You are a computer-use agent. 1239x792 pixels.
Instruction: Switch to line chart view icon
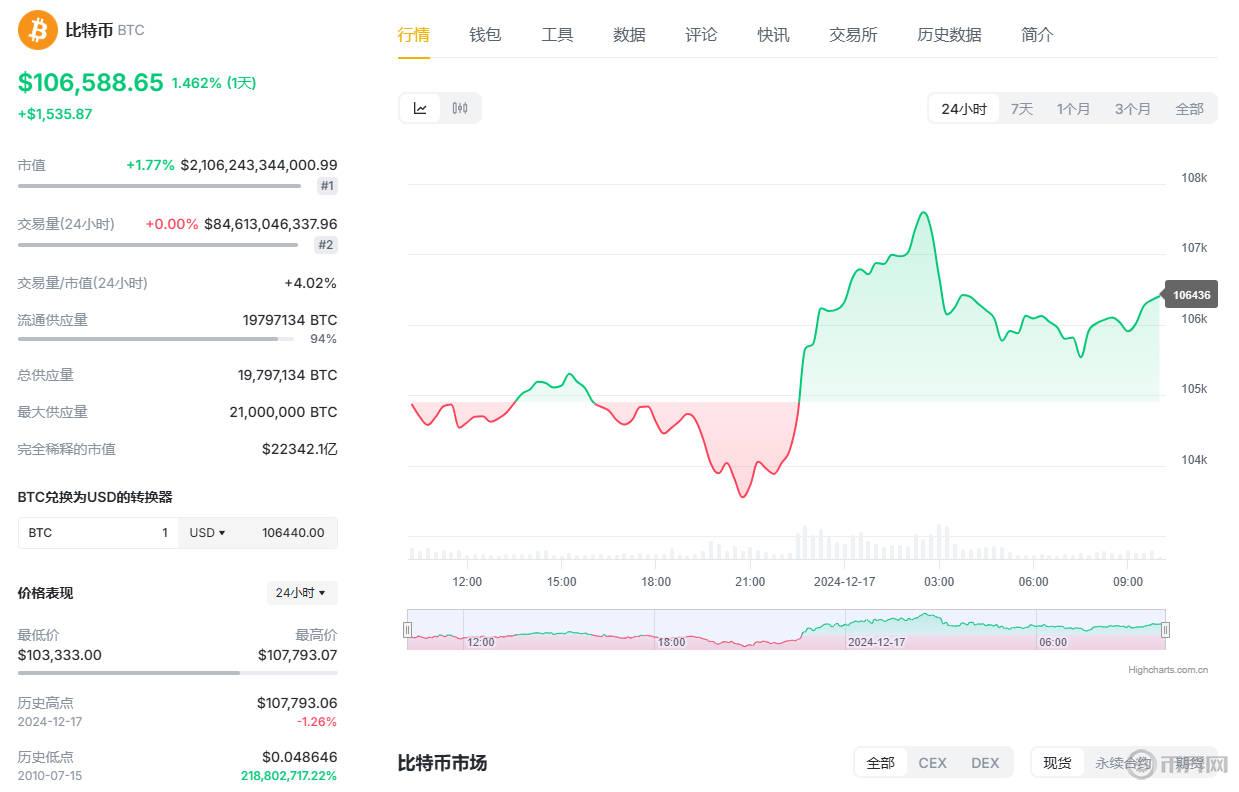pyautogui.click(x=420, y=108)
